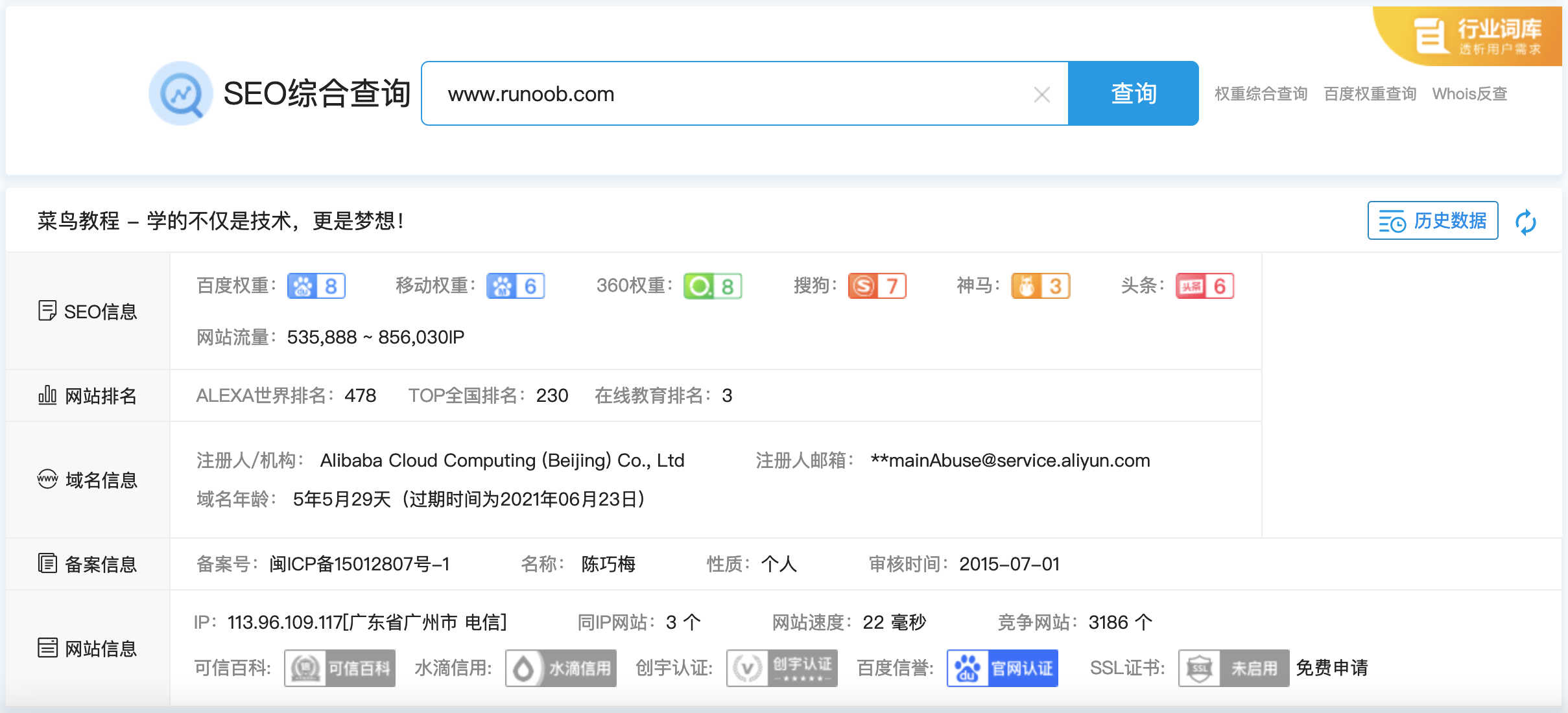Screen dimensions: 1568x713
Task: Focus the www.runoob.com search input field
Action: click(744, 93)
